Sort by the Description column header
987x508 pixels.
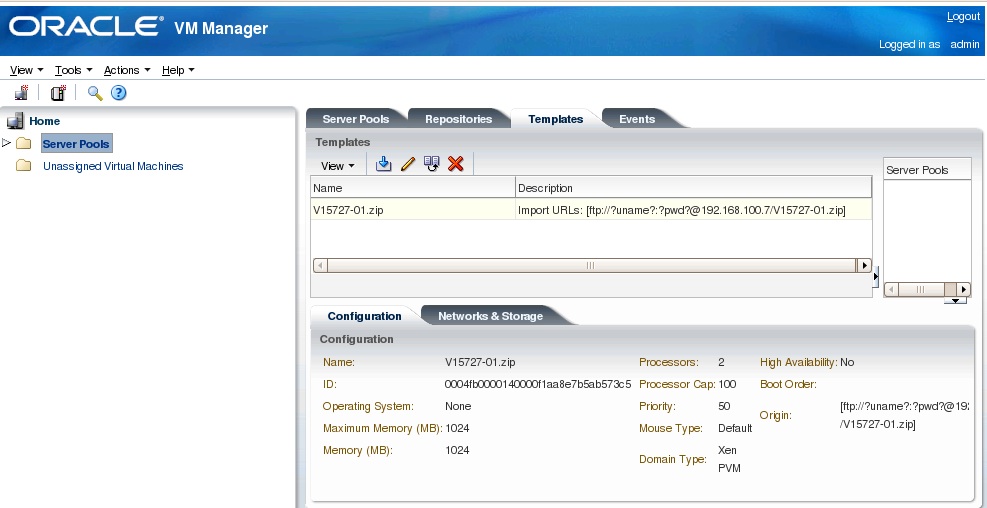(x=694, y=188)
